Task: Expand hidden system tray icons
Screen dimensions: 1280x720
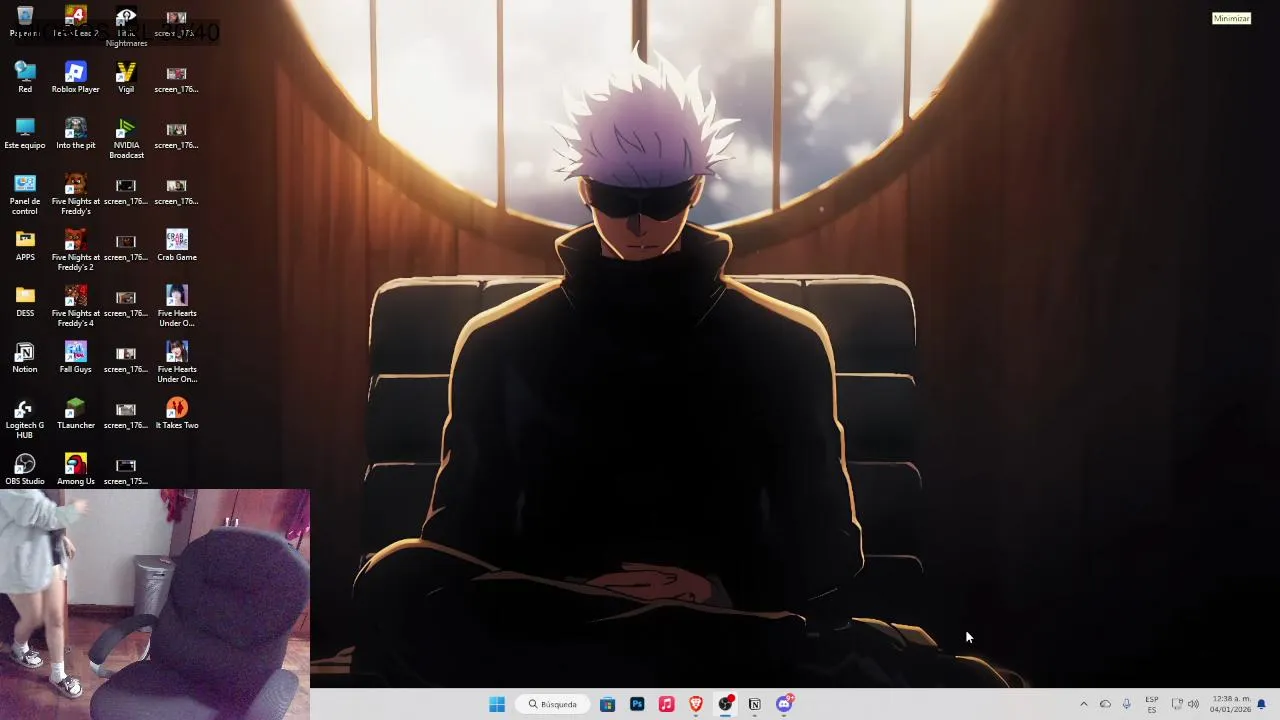Action: tap(1084, 704)
